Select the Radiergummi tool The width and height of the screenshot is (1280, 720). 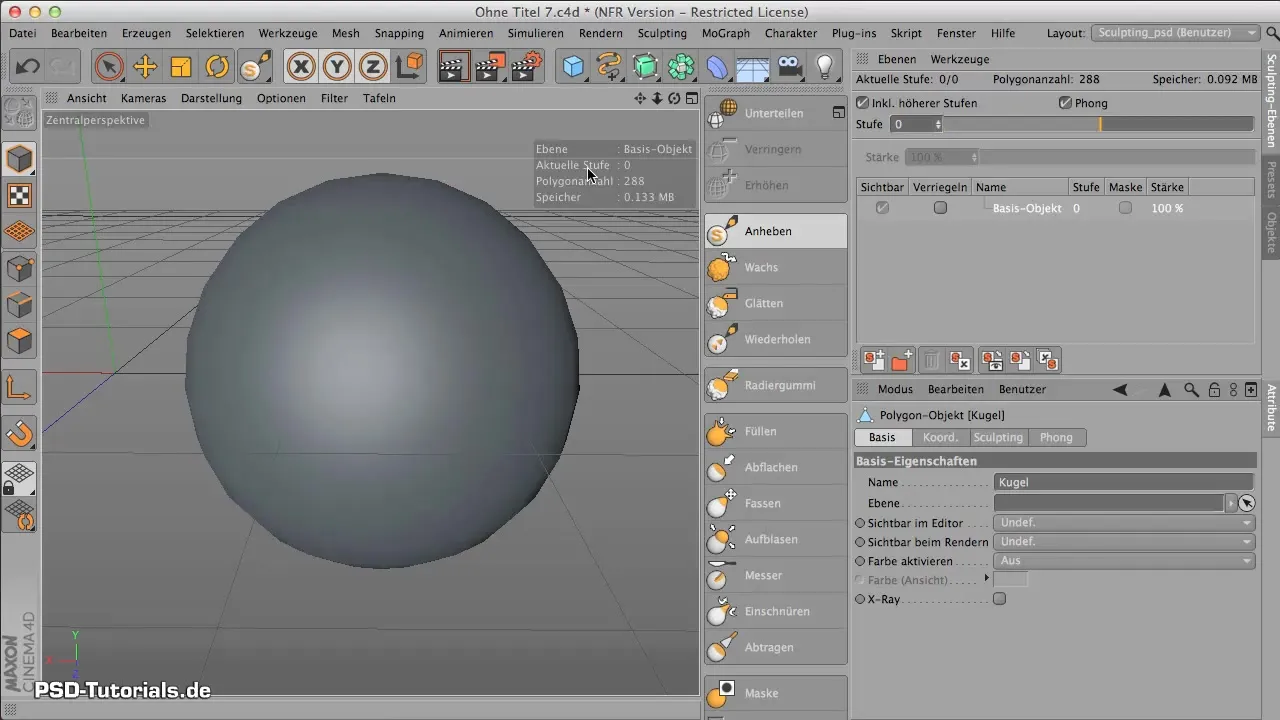pos(775,385)
